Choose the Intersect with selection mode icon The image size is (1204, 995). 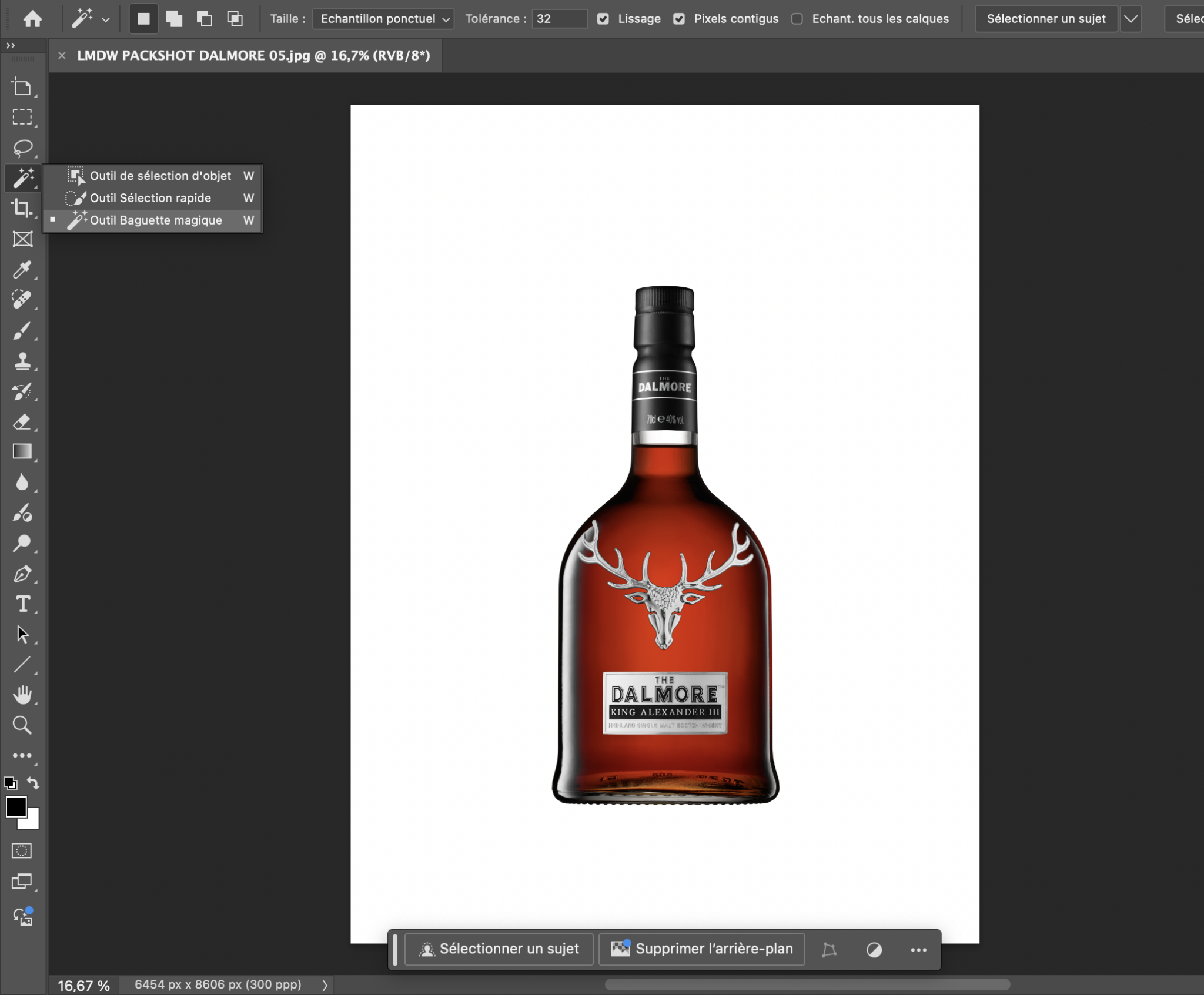[235, 19]
